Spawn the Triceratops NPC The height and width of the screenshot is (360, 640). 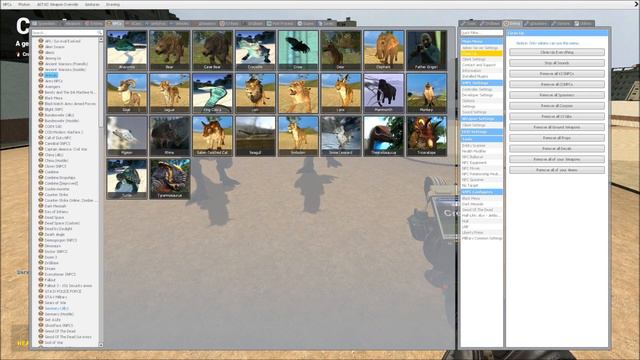(x=427, y=136)
